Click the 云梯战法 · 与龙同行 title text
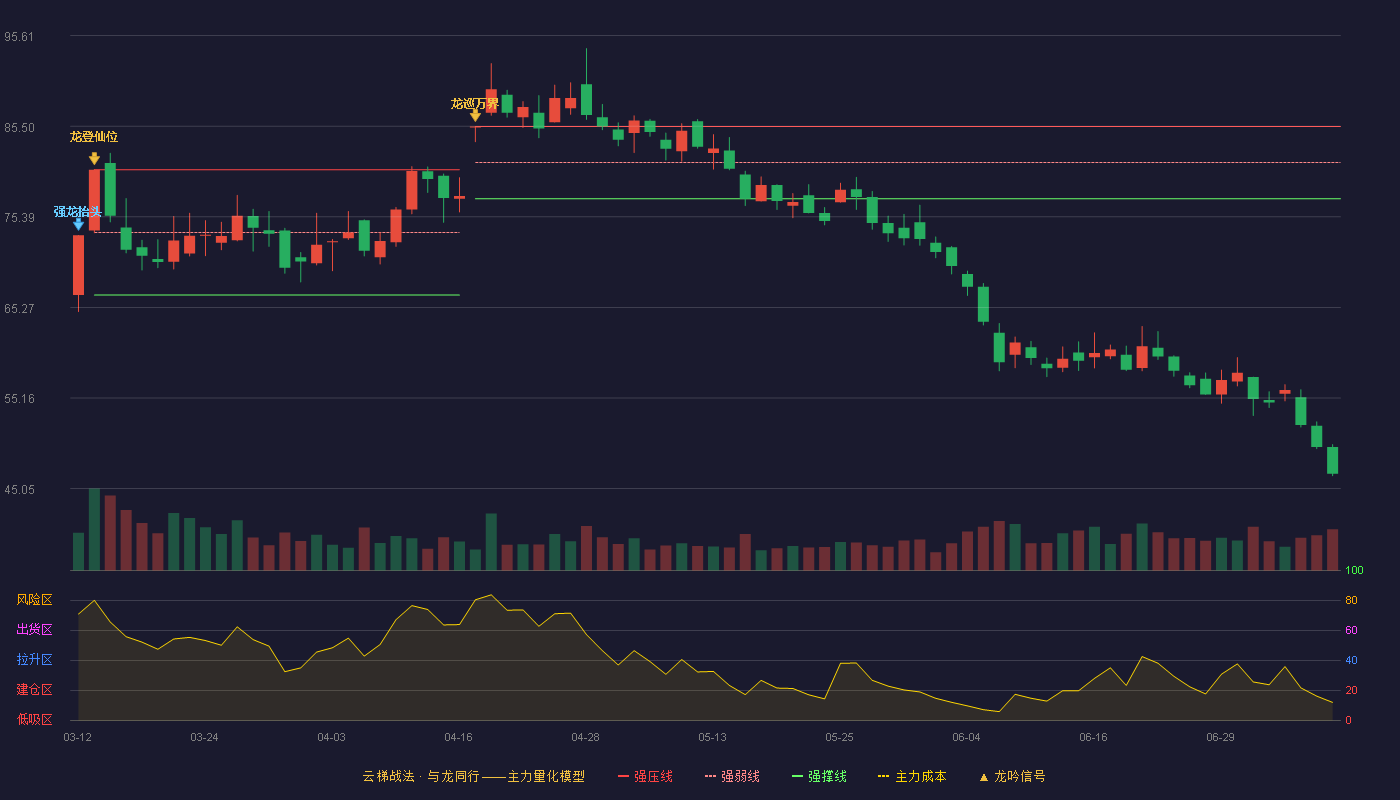 point(421,776)
